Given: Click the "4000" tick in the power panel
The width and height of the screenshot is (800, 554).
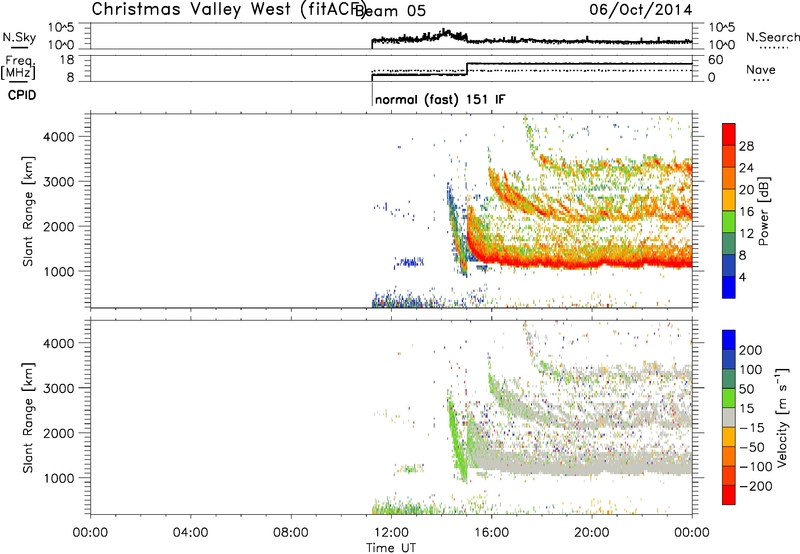Looking at the screenshot, I should [x=59, y=137].
